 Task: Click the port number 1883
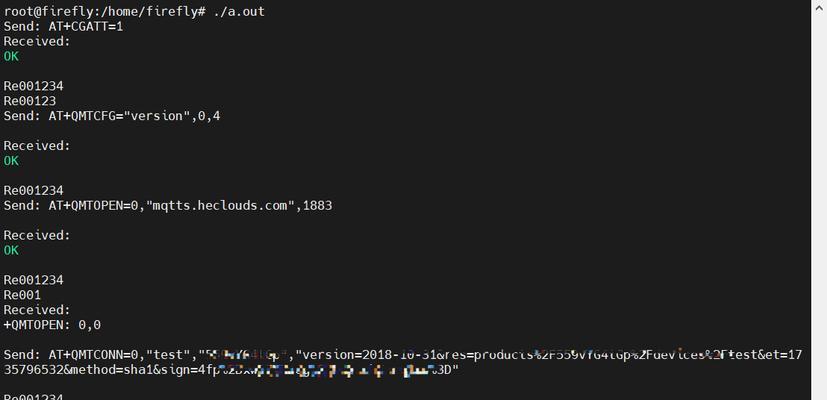pyautogui.click(x=318, y=206)
